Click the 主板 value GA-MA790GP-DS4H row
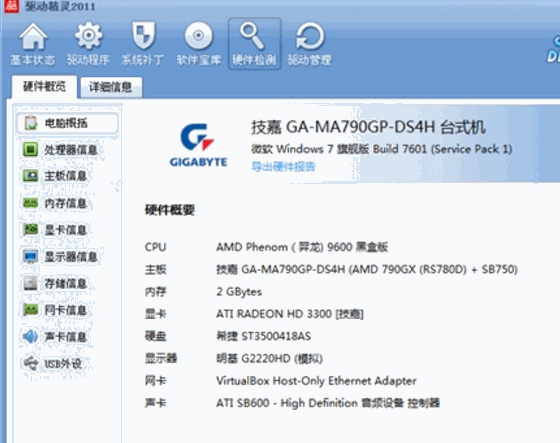Screen dimensions: 560x443 point(367,269)
